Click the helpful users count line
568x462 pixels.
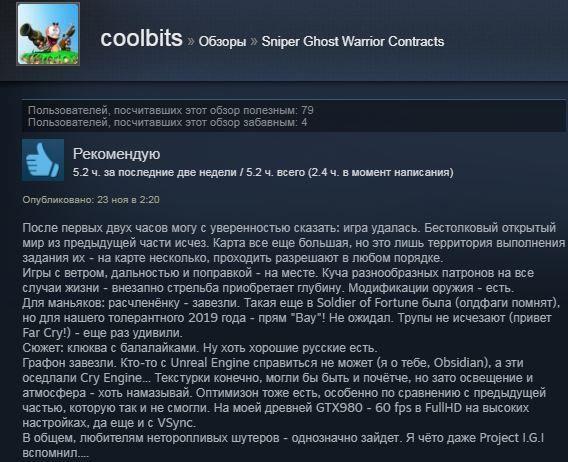pyautogui.click(x=171, y=110)
